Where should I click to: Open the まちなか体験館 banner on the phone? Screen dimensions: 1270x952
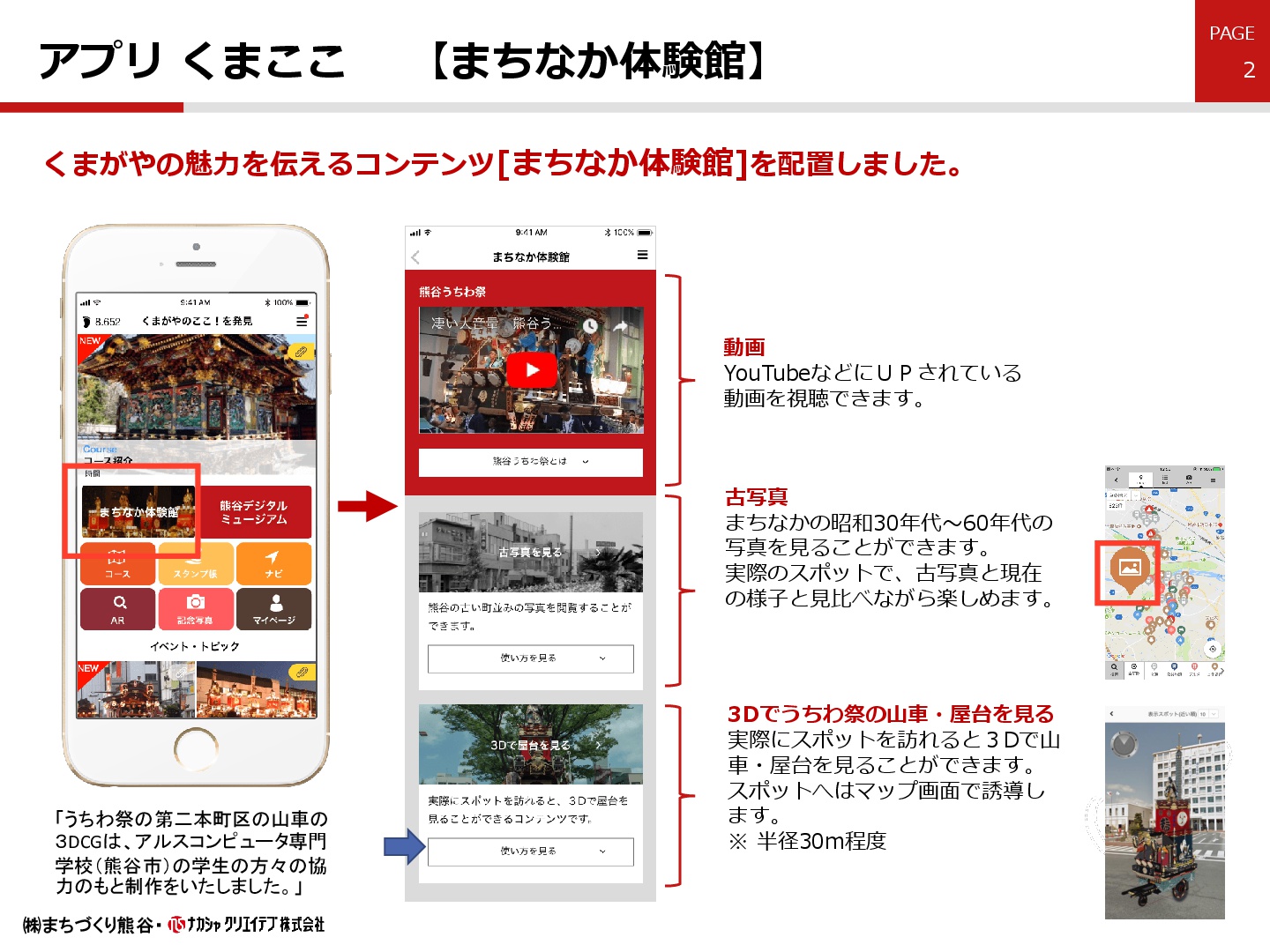138,511
